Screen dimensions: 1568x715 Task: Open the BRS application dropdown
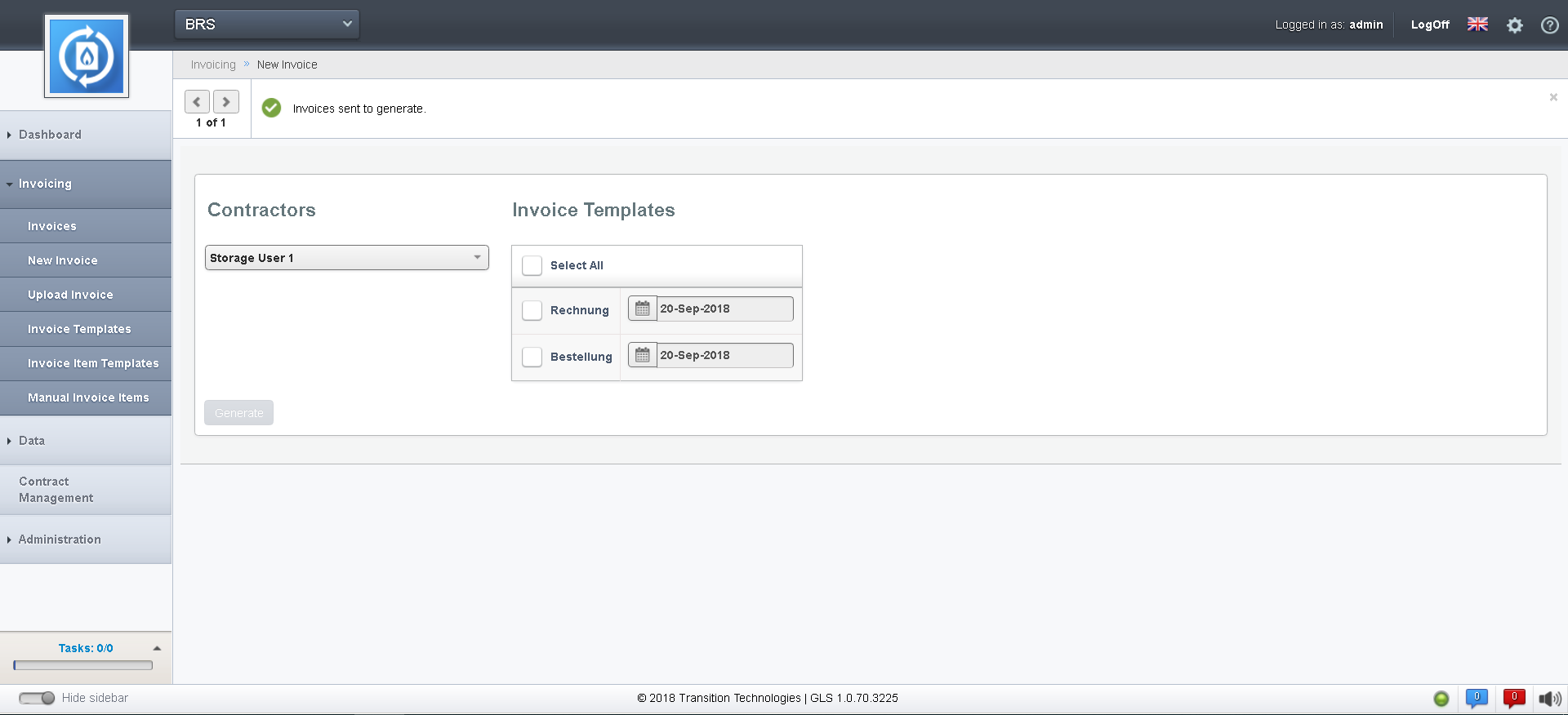(267, 24)
